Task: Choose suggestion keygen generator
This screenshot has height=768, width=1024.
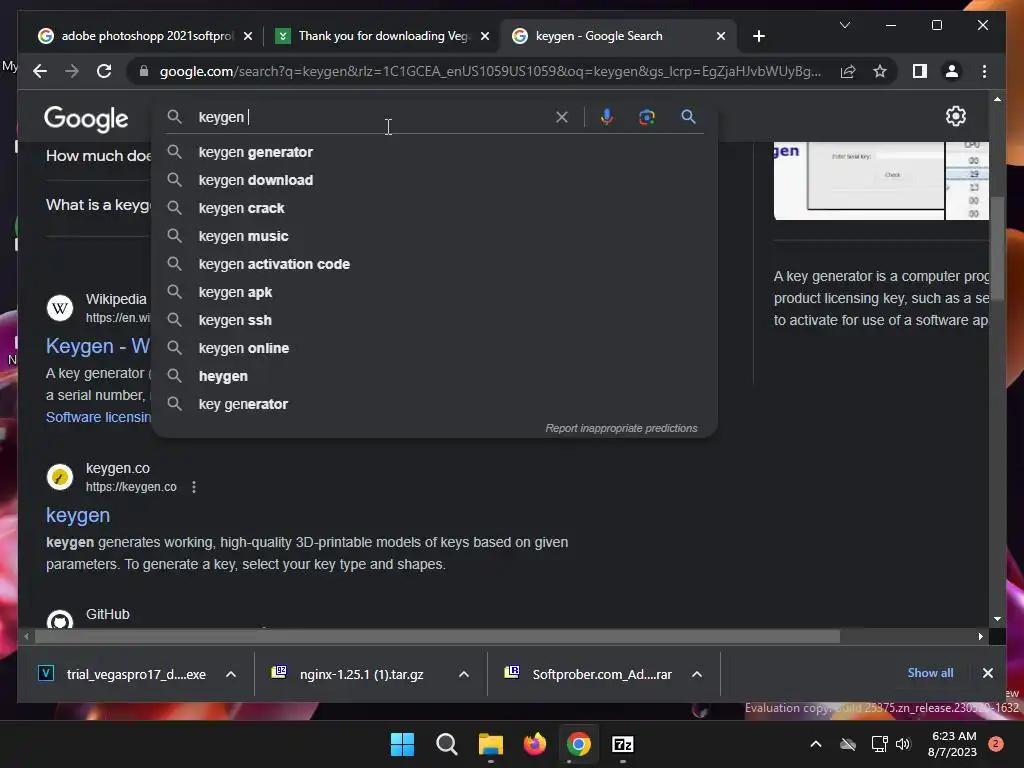Action: coord(435,152)
